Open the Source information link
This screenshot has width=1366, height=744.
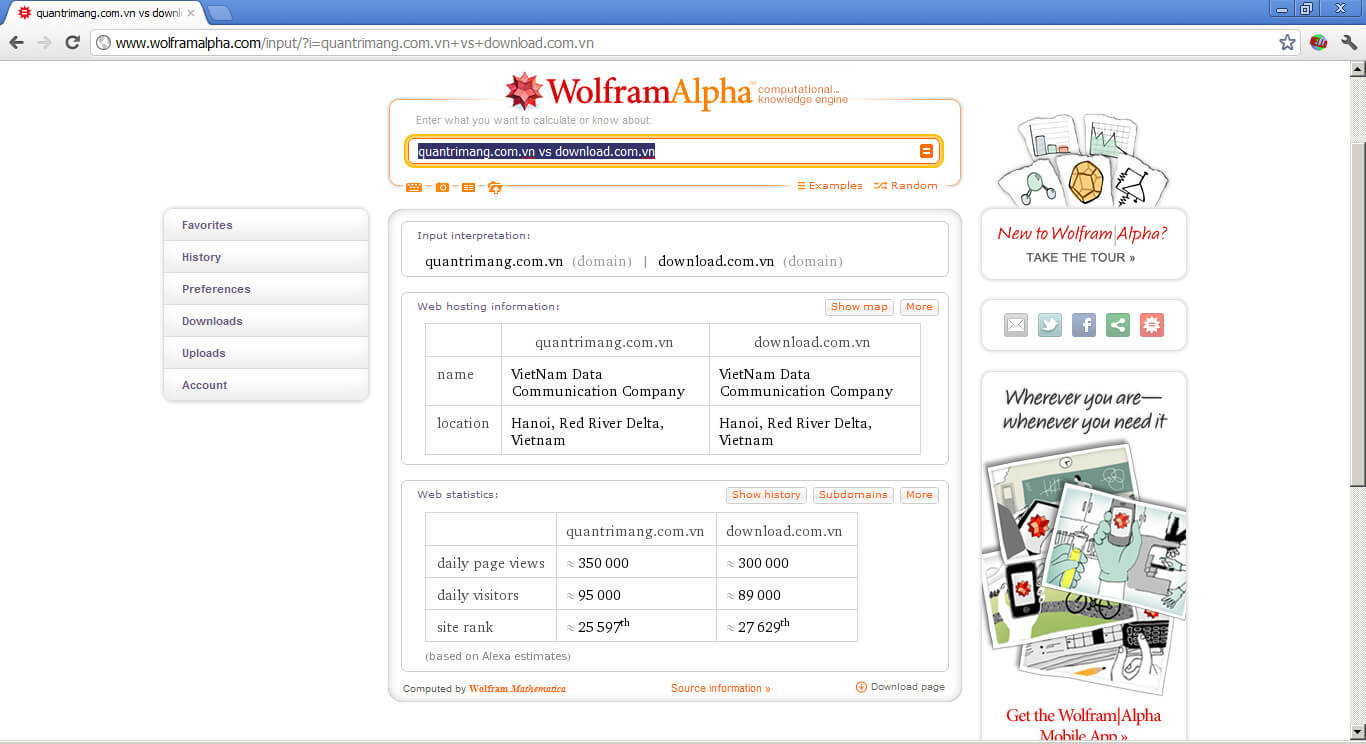[x=720, y=688]
